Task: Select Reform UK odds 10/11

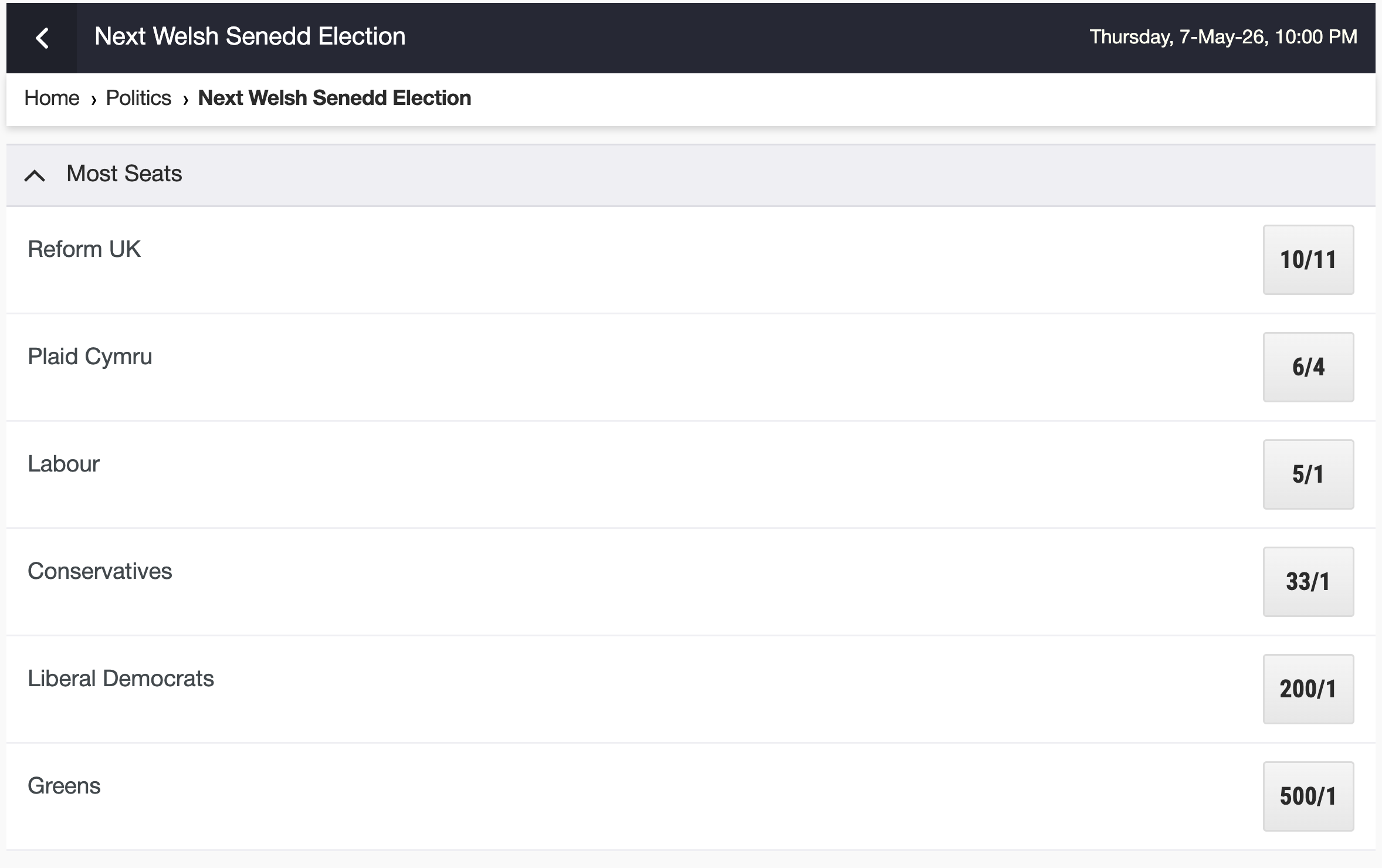Action: click(x=1308, y=260)
